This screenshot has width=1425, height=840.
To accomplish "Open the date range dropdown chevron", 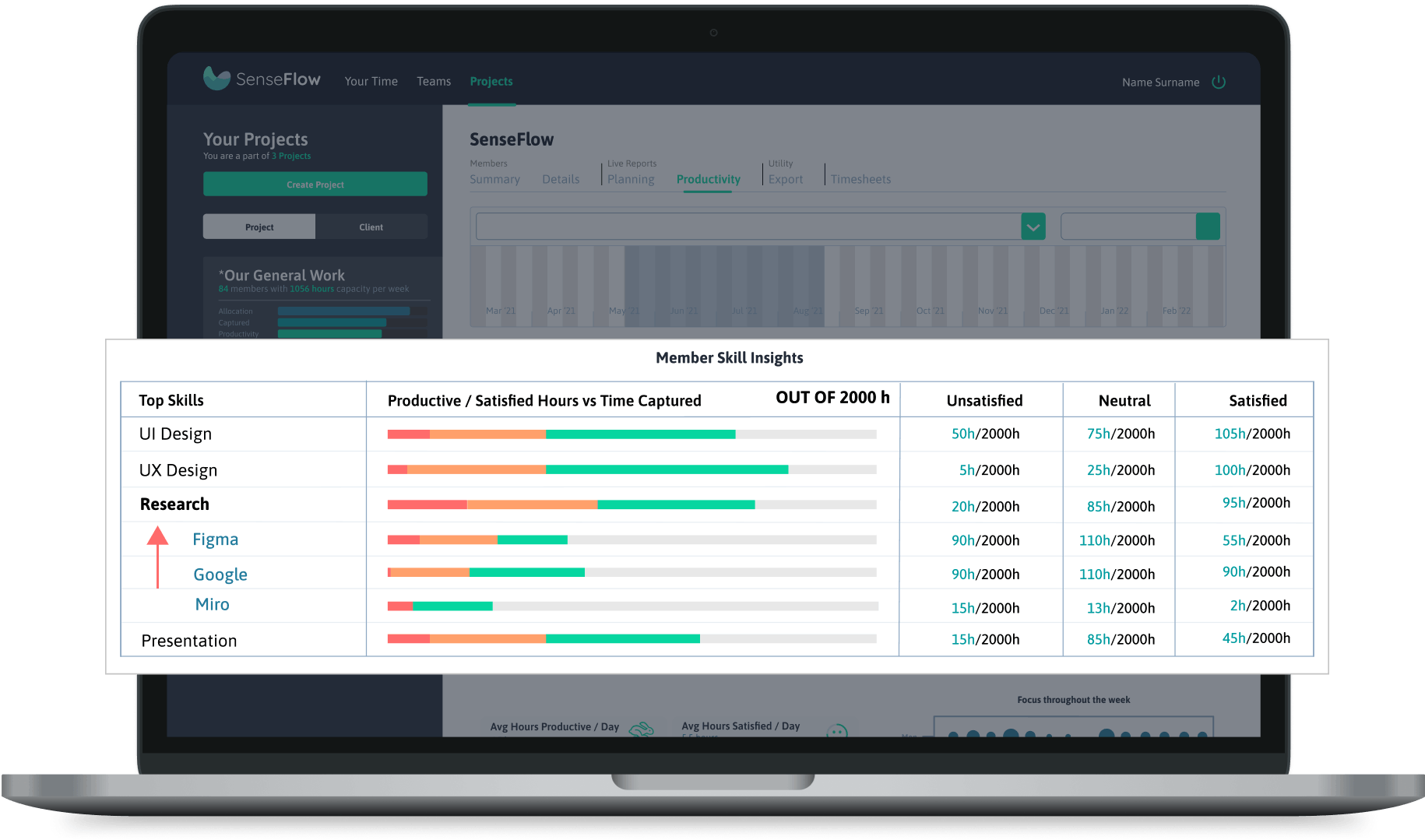I will point(1033,227).
